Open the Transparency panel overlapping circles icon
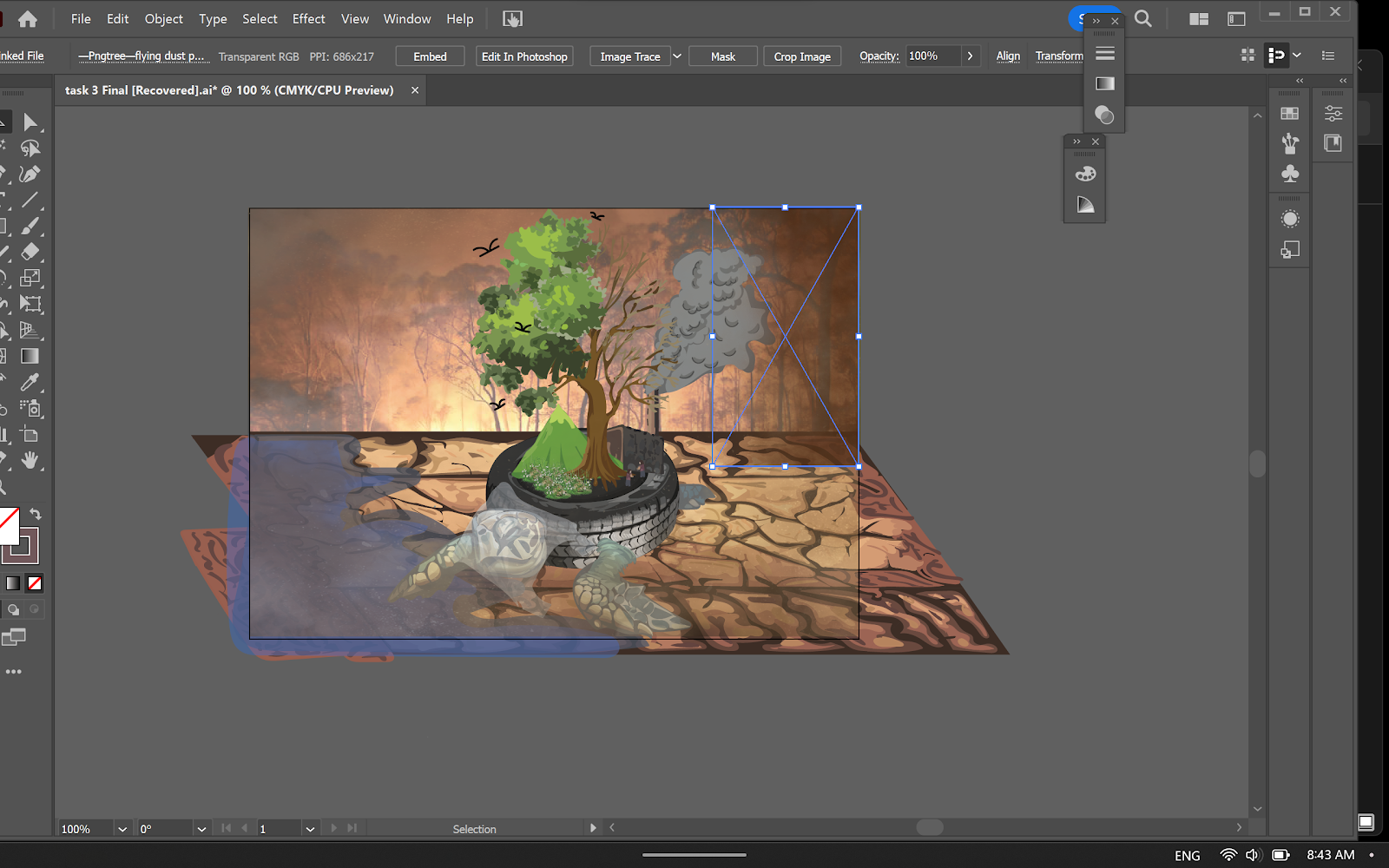 1104,115
